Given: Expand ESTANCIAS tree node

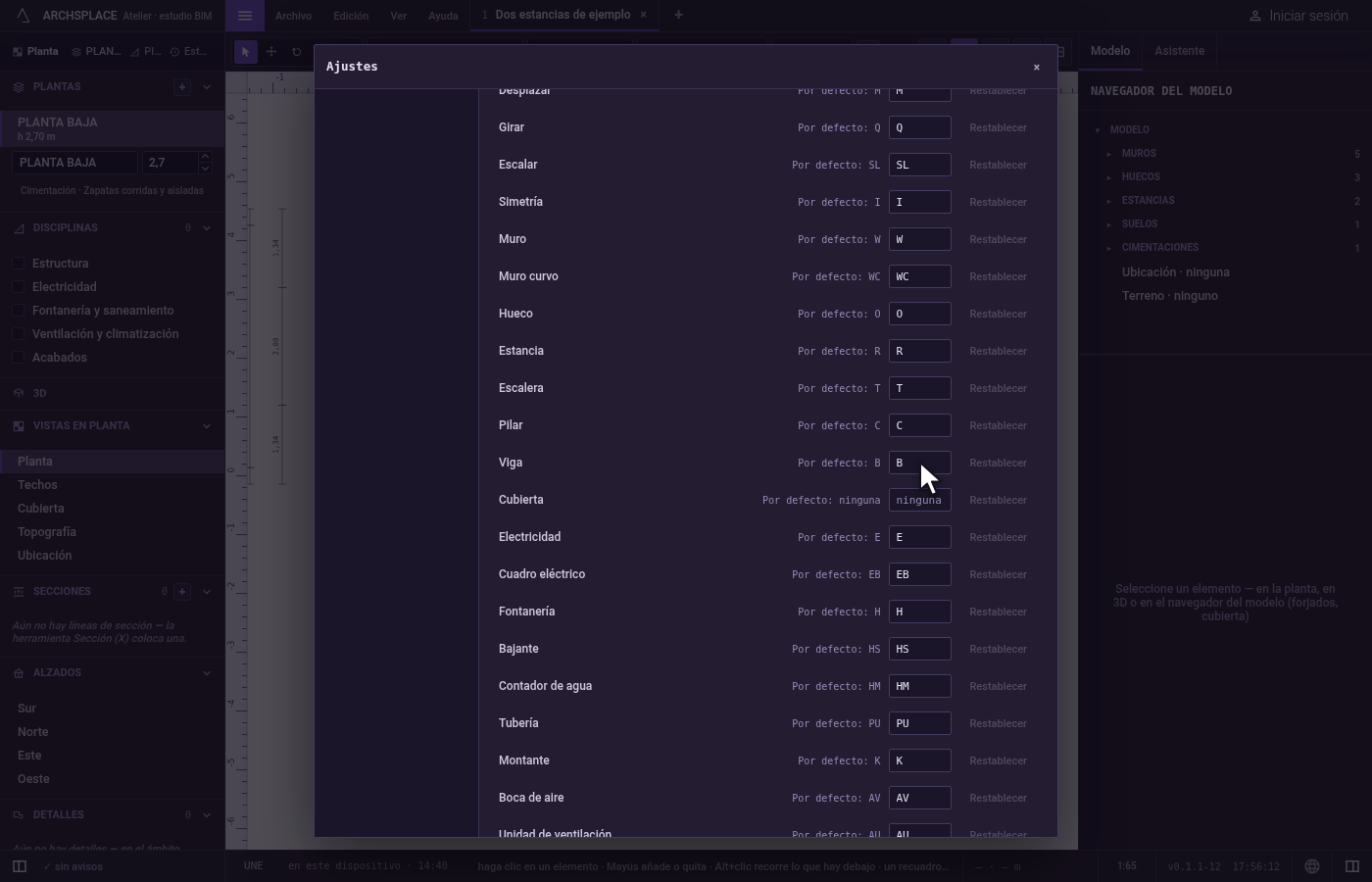Looking at the screenshot, I should (x=1109, y=201).
